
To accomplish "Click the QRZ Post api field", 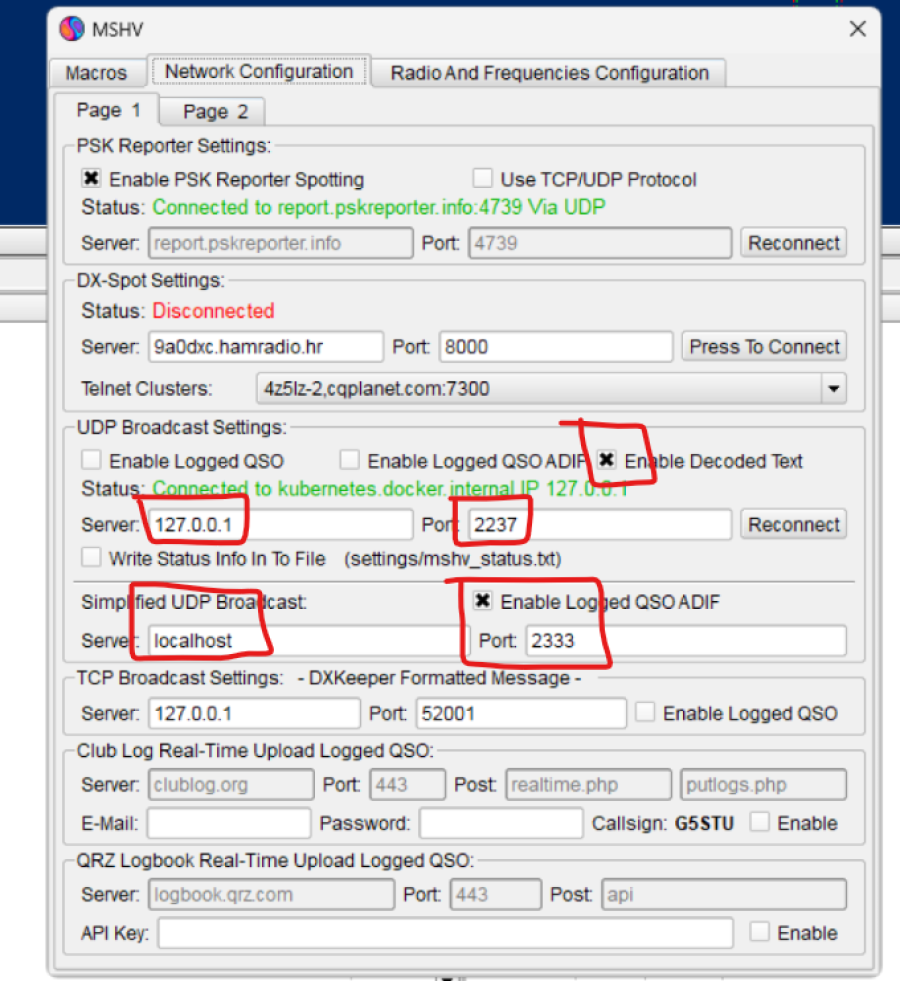I will pyautogui.click(x=724, y=895).
